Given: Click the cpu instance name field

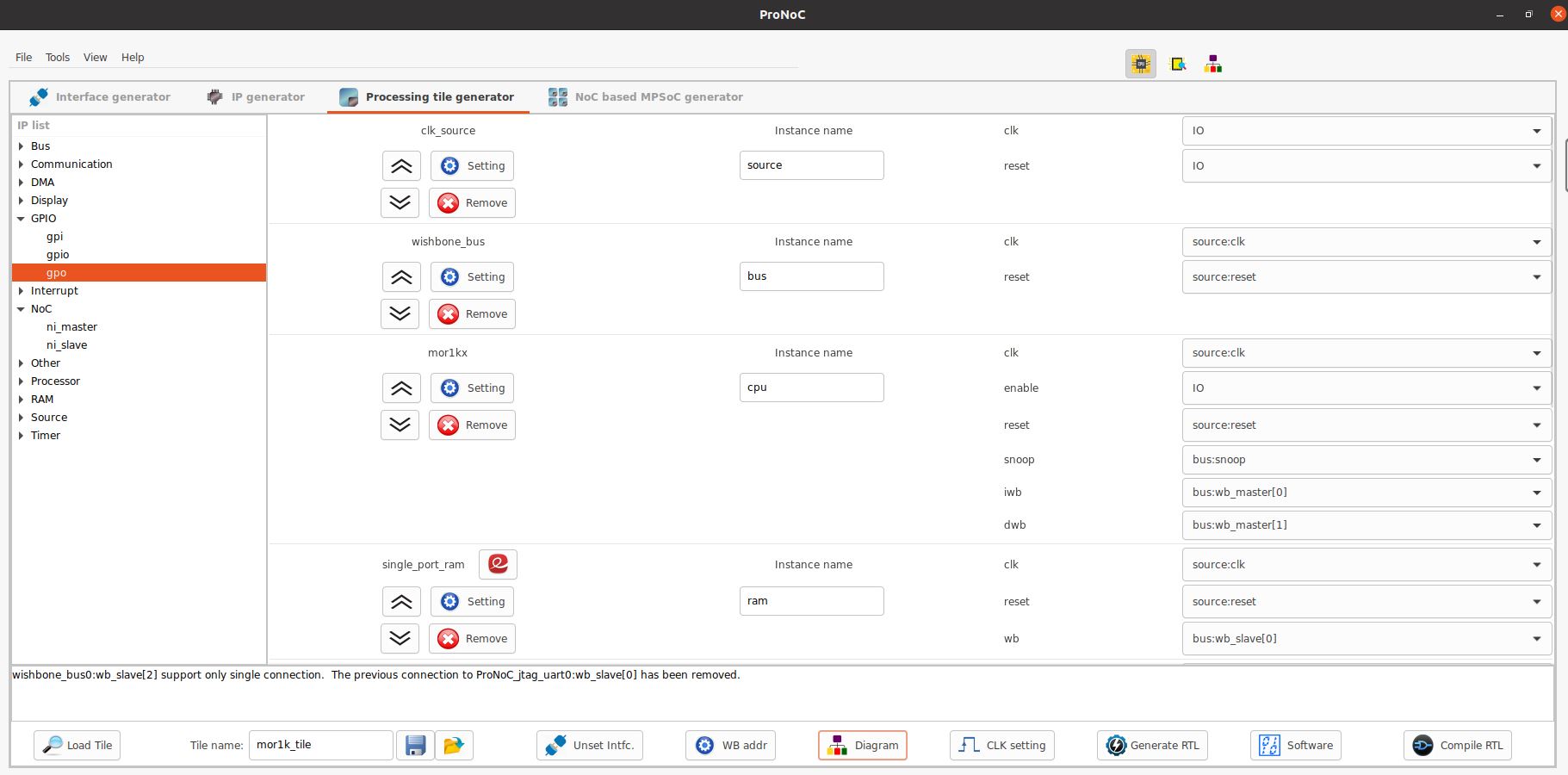Looking at the screenshot, I should tap(811, 387).
